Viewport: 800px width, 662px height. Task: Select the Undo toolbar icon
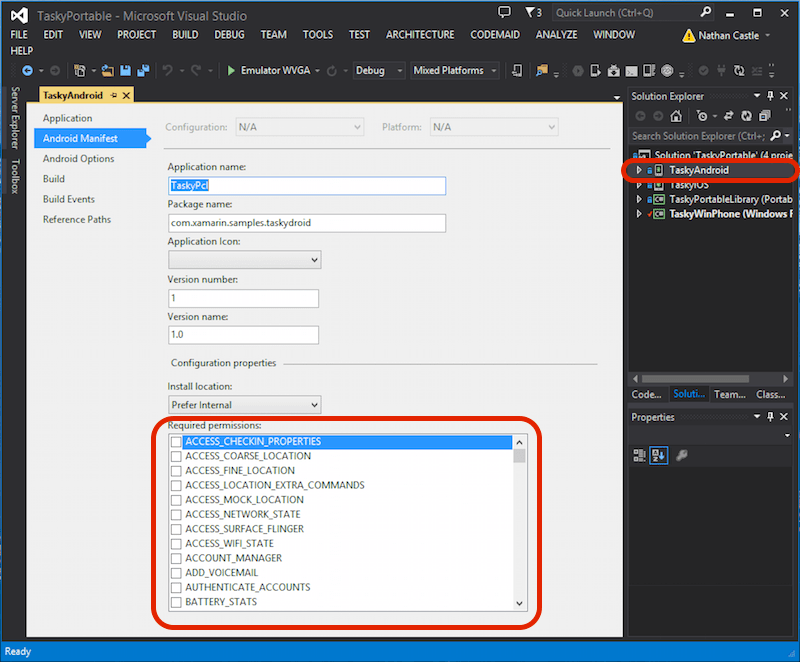[x=167, y=72]
